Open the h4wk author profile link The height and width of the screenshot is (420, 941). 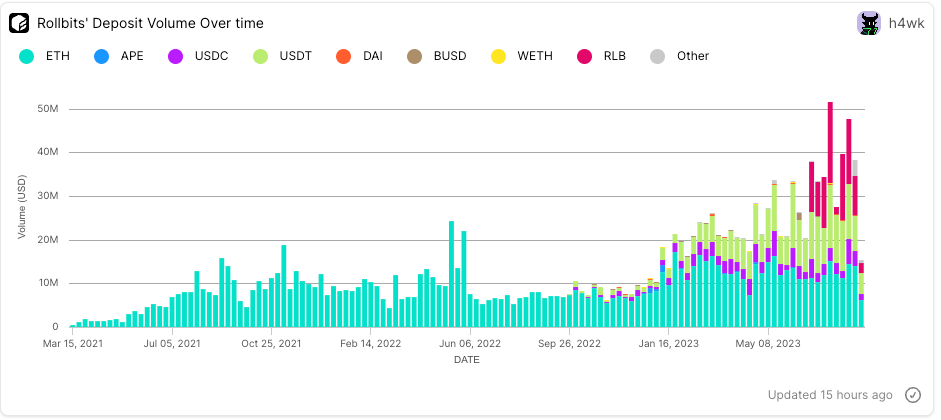pyautogui.click(x=908, y=24)
